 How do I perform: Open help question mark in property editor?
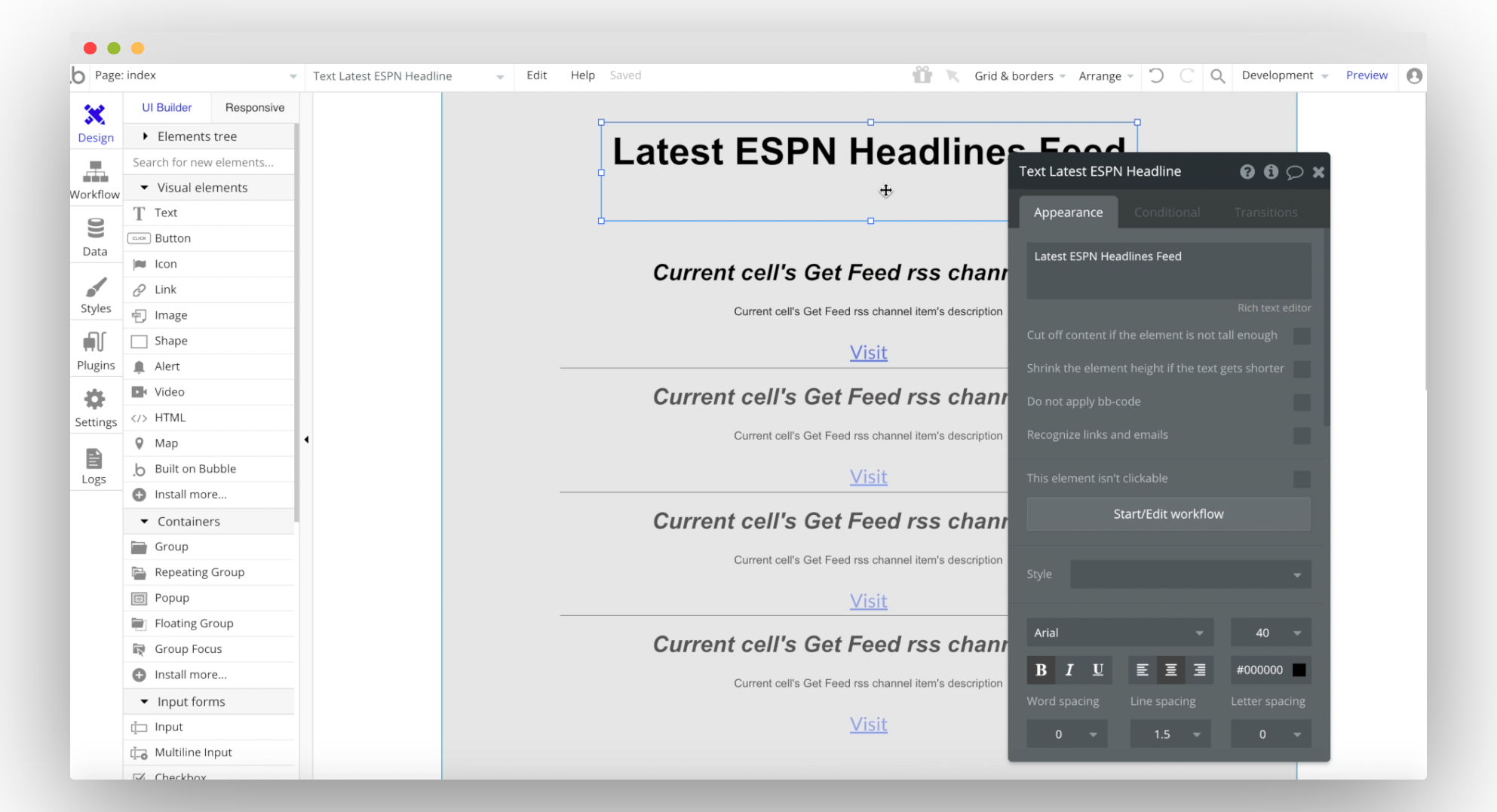[1247, 172]
